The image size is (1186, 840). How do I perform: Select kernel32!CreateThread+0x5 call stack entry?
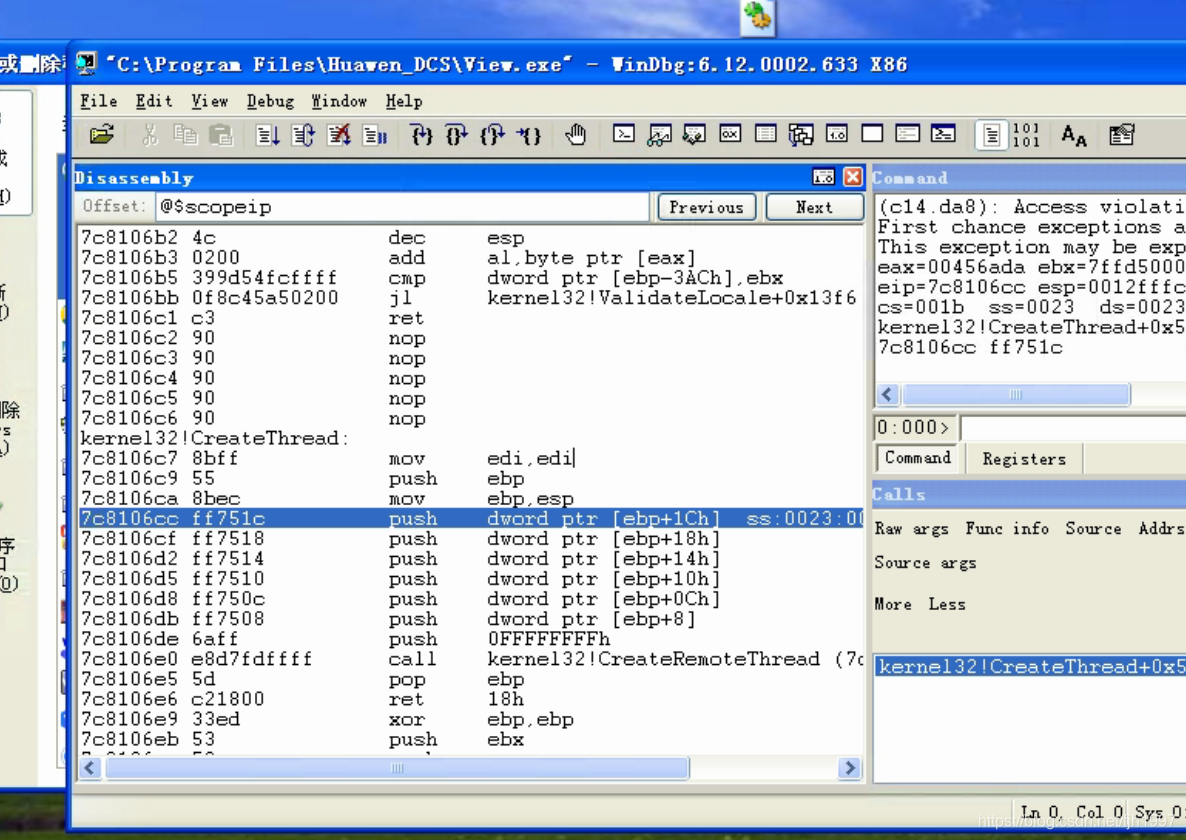point(1030,666)
